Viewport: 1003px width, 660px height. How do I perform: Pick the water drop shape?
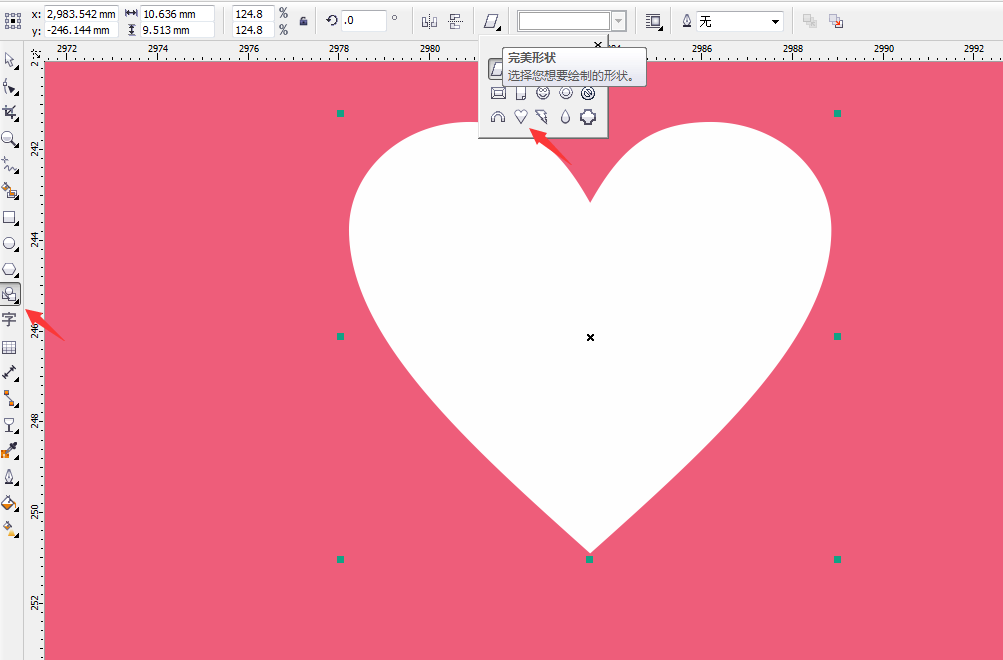tap(565, 116)
